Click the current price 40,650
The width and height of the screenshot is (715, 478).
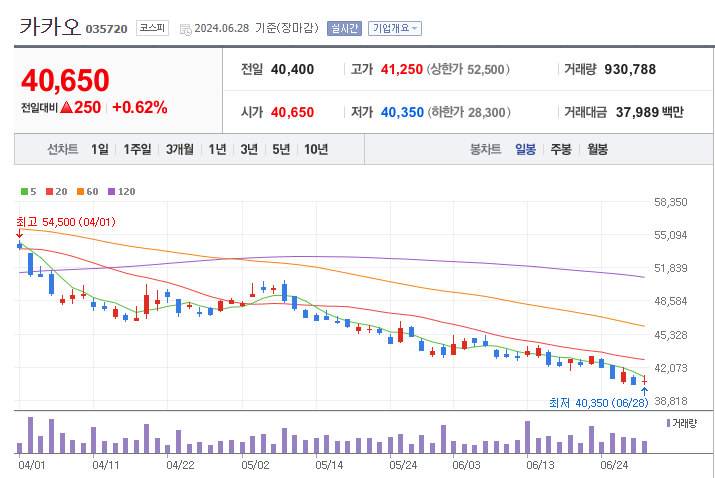tap(65, 80)
